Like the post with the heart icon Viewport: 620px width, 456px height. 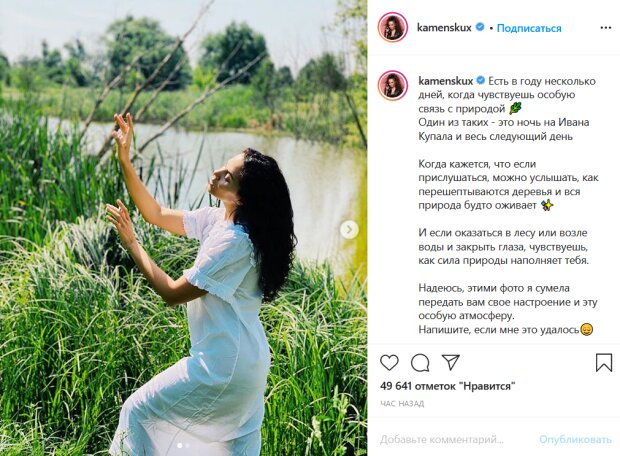pyautogui.click(x=389, y=362)
